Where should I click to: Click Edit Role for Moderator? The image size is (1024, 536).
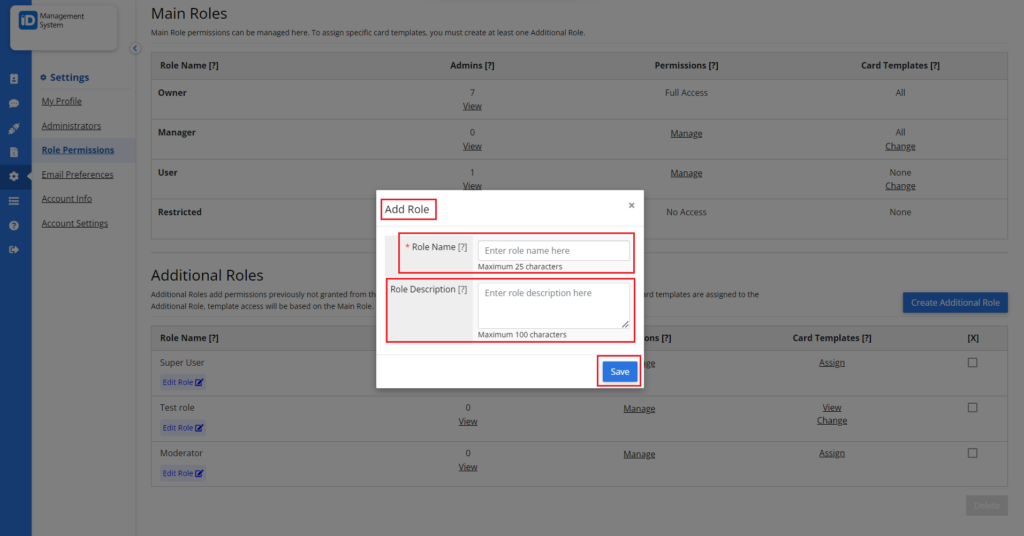point(183,473)
